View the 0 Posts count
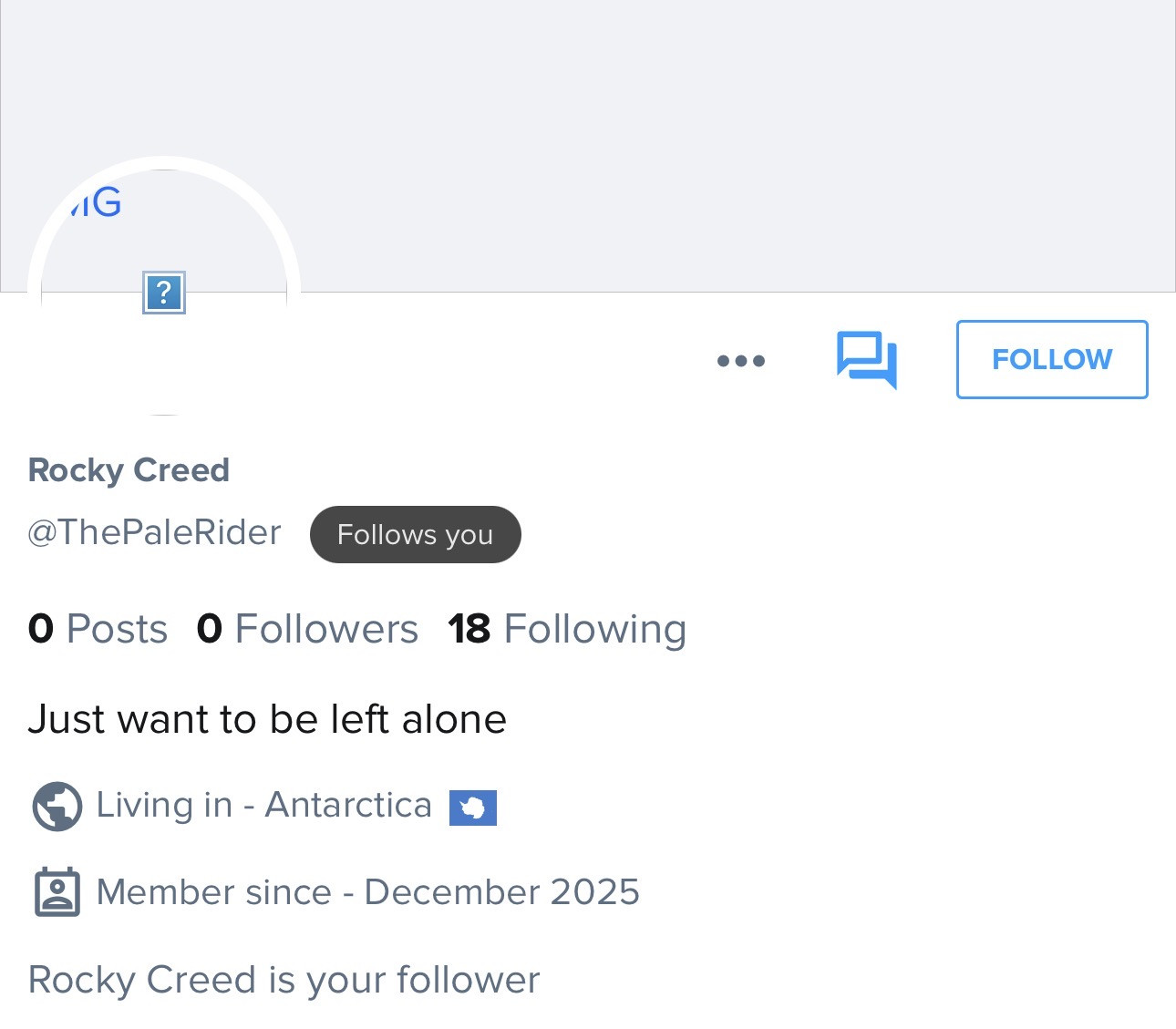Screen dimensions: 1176x1029 [x=98, y=629]
